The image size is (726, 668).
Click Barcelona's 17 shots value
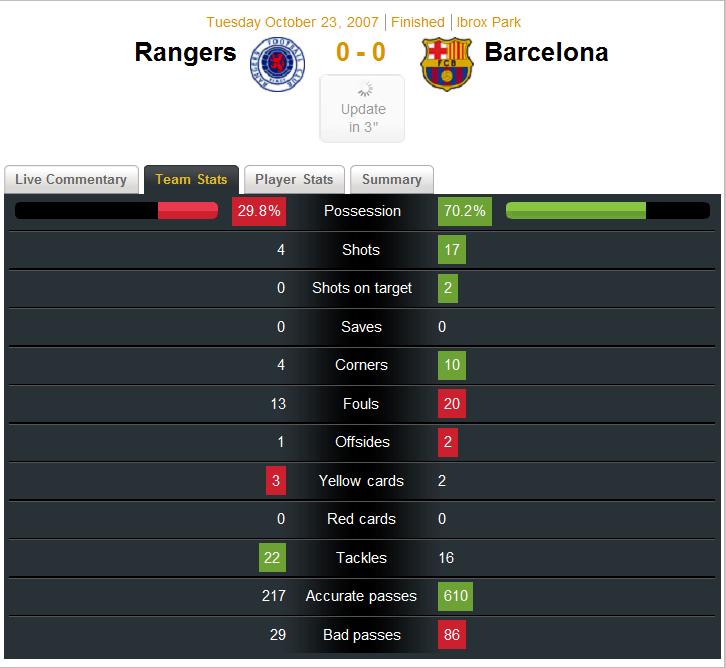452,250
